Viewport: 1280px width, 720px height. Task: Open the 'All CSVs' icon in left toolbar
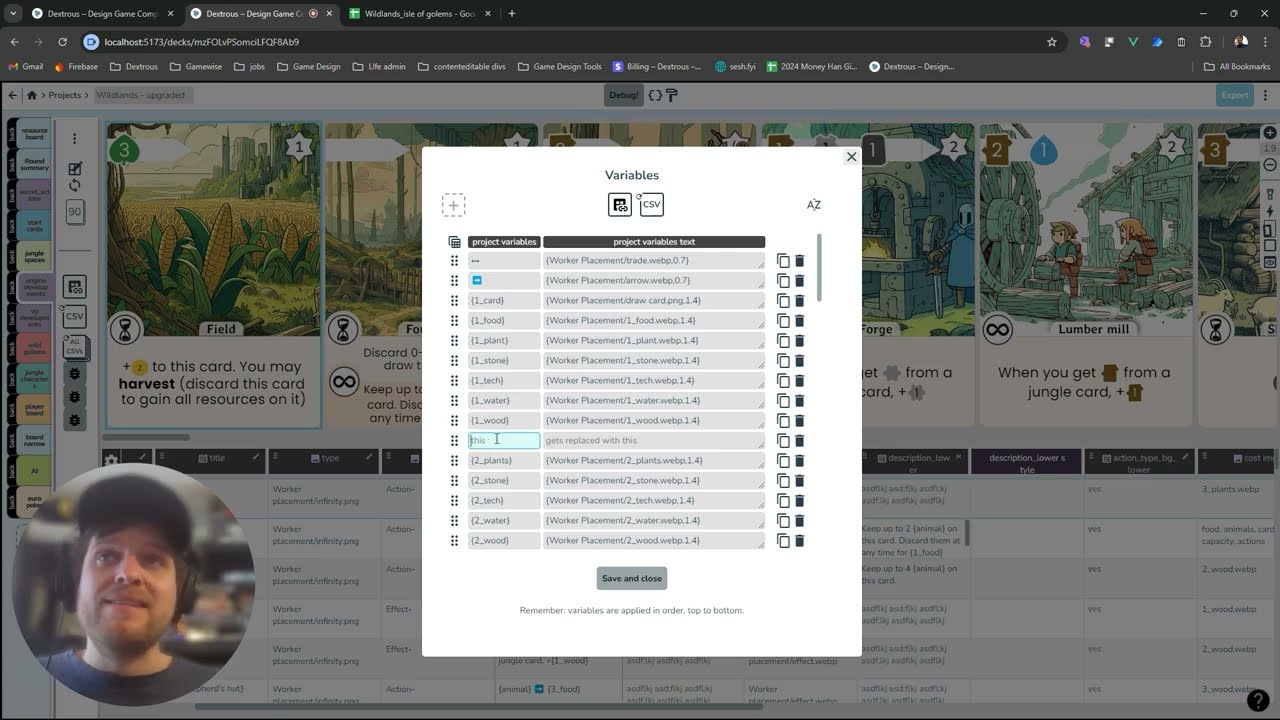(x=74, y=347)
